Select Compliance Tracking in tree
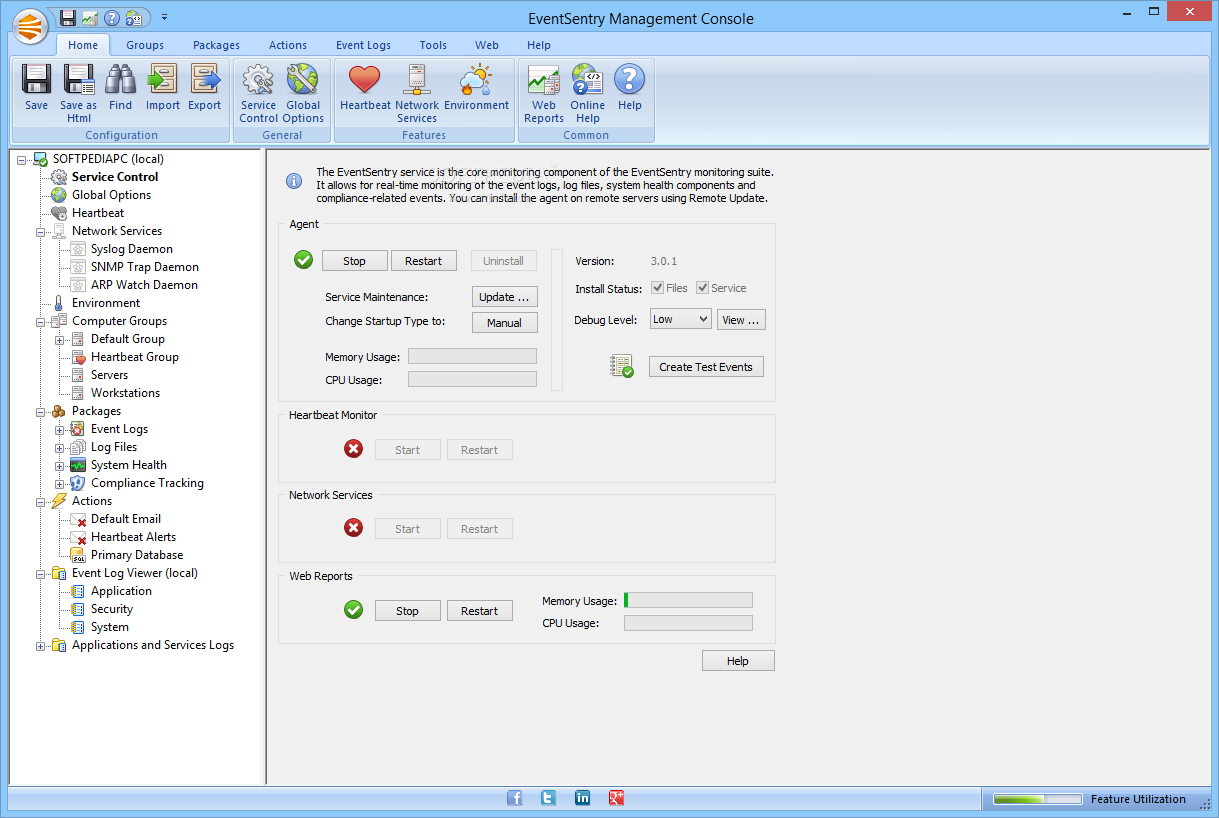Viewport: 1219px width, 818px height. click(147, 483)
